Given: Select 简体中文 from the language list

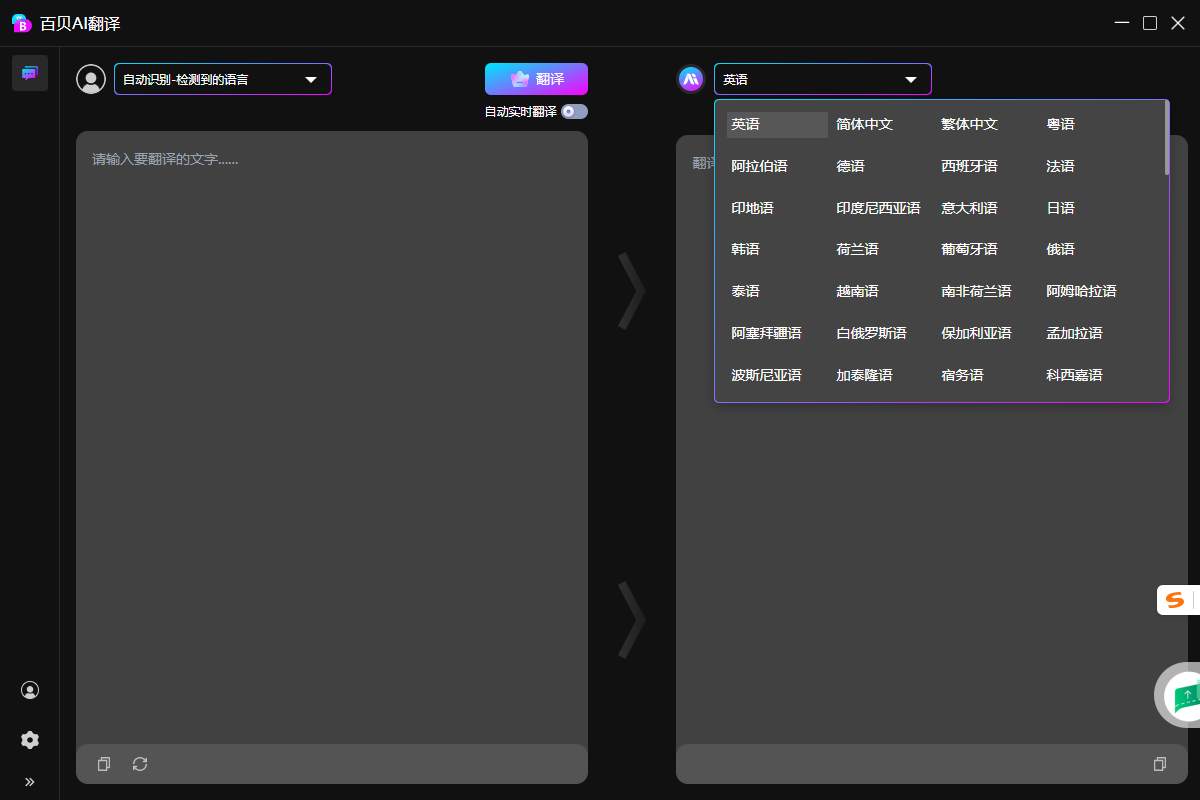Looking at the screenshot, I should (865, 125).
